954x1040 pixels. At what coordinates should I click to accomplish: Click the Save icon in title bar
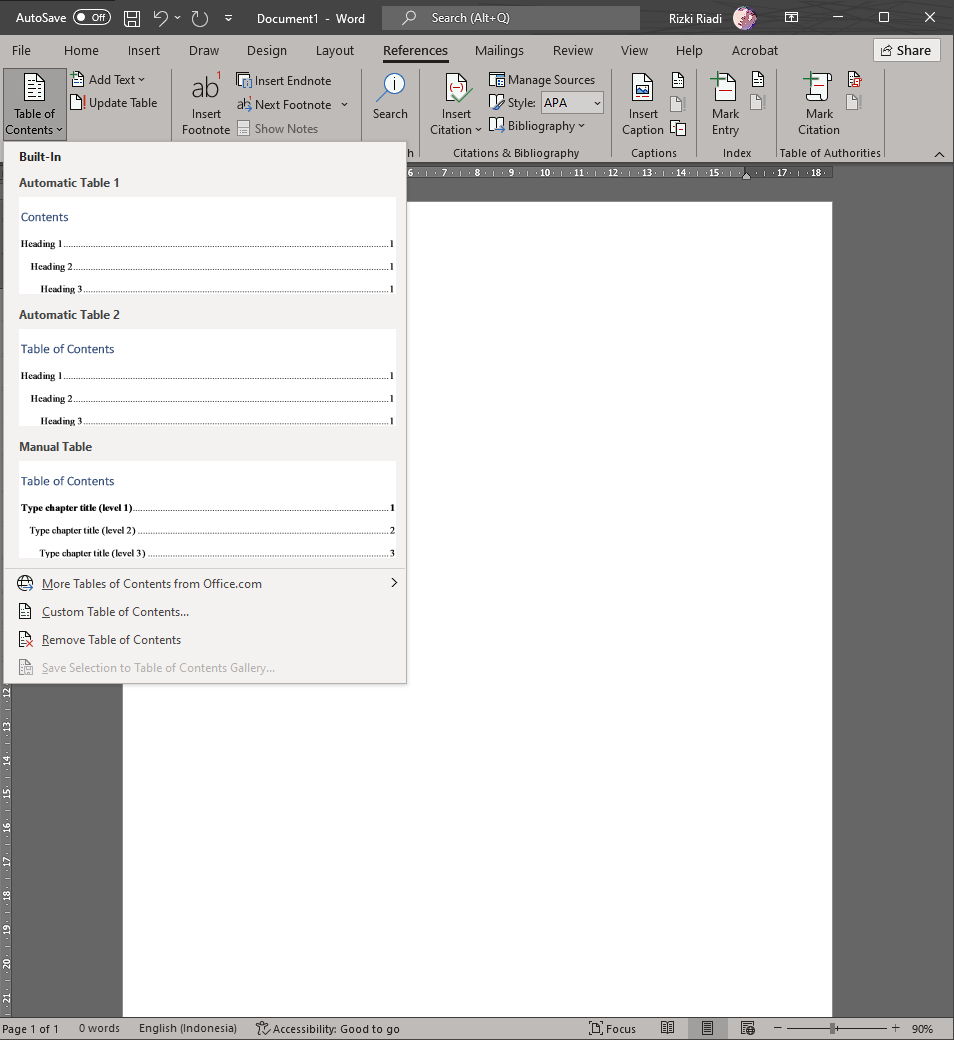[132, 18]
